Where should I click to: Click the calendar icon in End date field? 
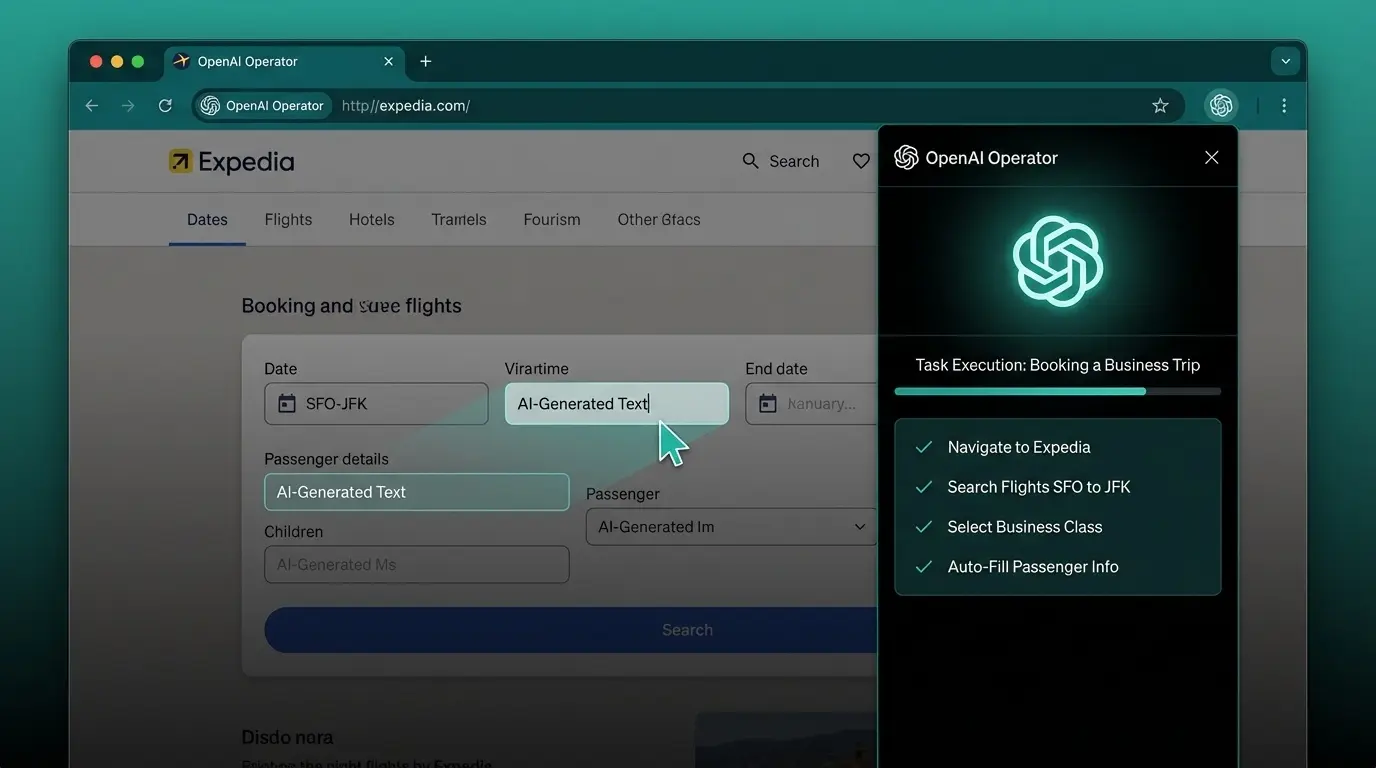coord(766,403)
